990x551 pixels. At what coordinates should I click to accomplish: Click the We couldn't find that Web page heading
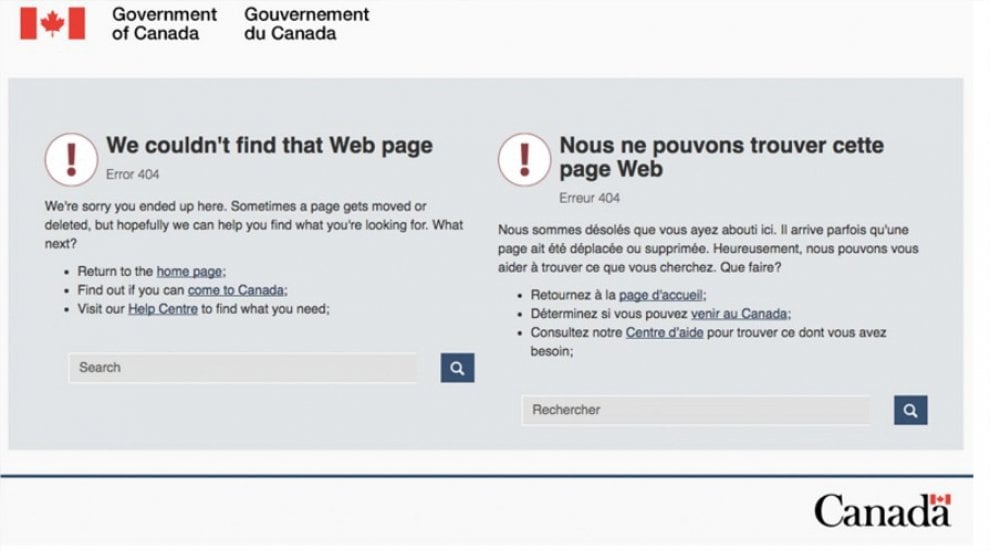click(x=269, y=145)
